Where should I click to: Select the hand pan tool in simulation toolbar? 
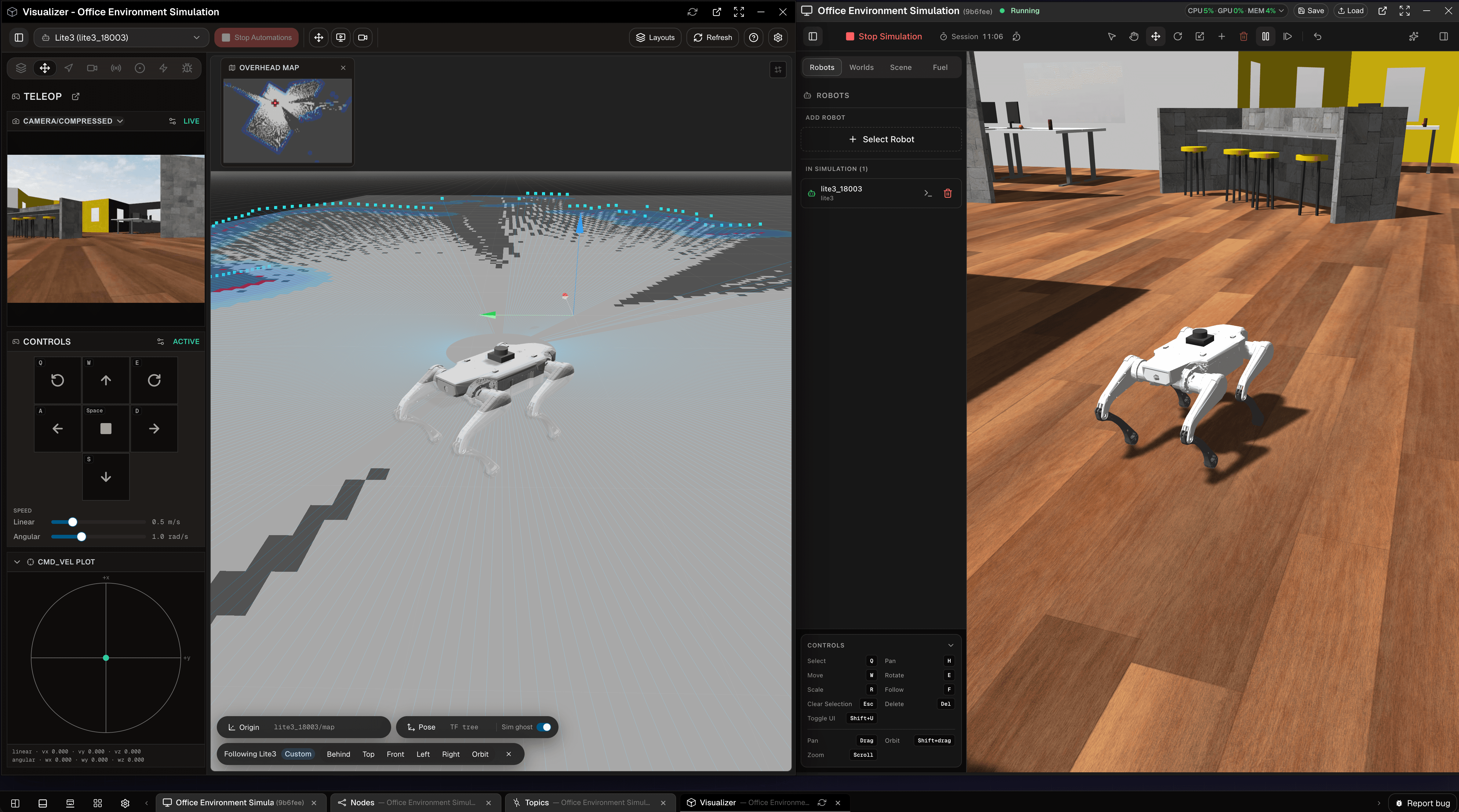pyautogui.click(x=1133, y=36)
